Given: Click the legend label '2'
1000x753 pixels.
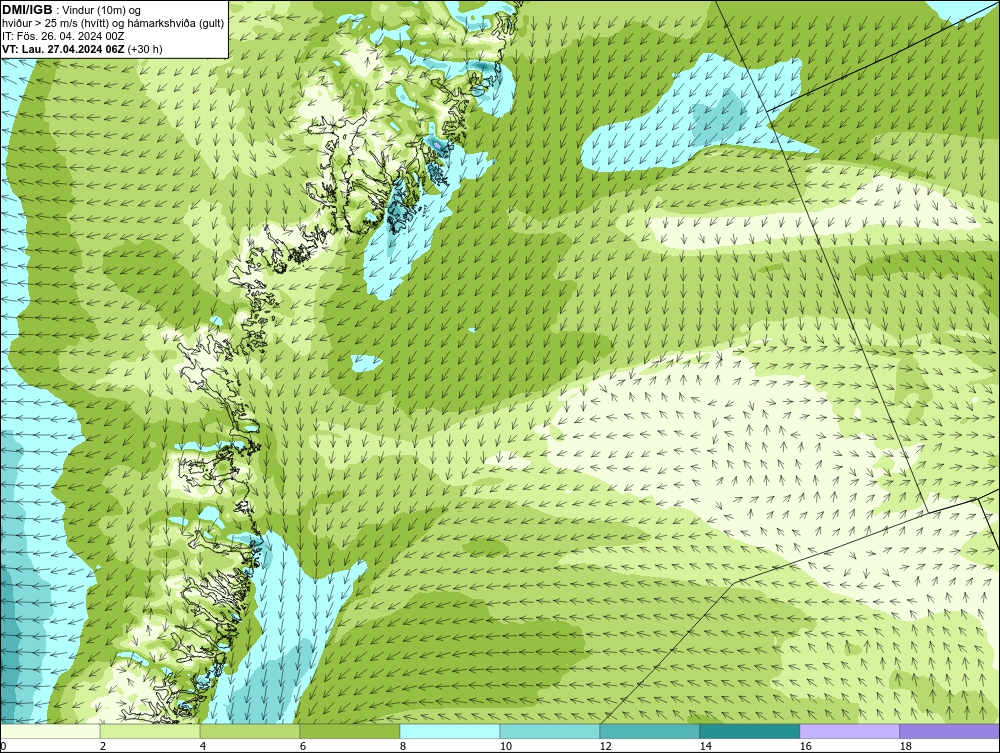Looking at the screenshot, I should 103,746.
